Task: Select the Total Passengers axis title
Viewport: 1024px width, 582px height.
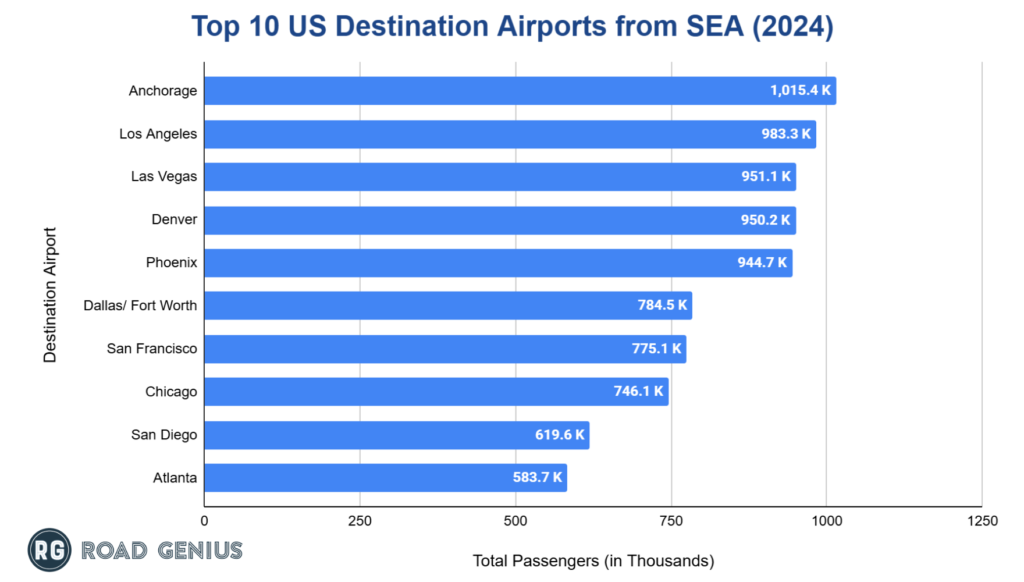Action: (593, 561)
